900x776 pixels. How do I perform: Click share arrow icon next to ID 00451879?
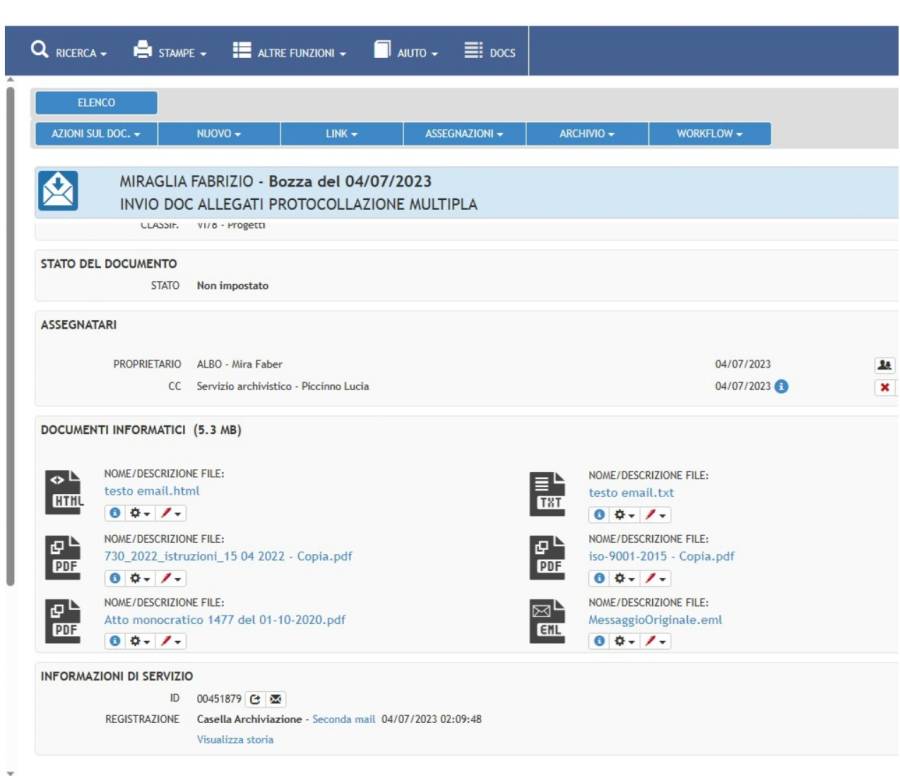[255, 699]
